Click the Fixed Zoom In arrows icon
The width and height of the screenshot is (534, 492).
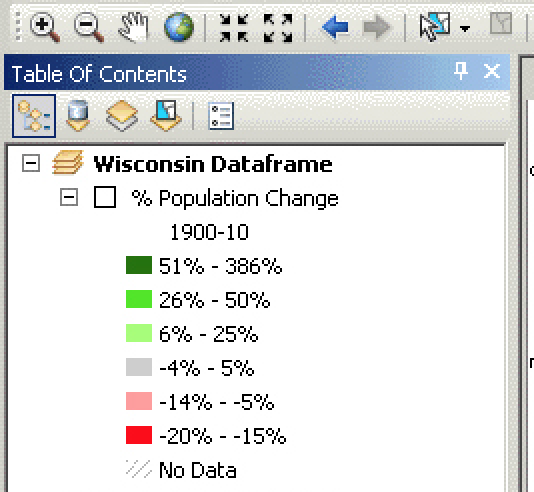[x=234, y=28]
